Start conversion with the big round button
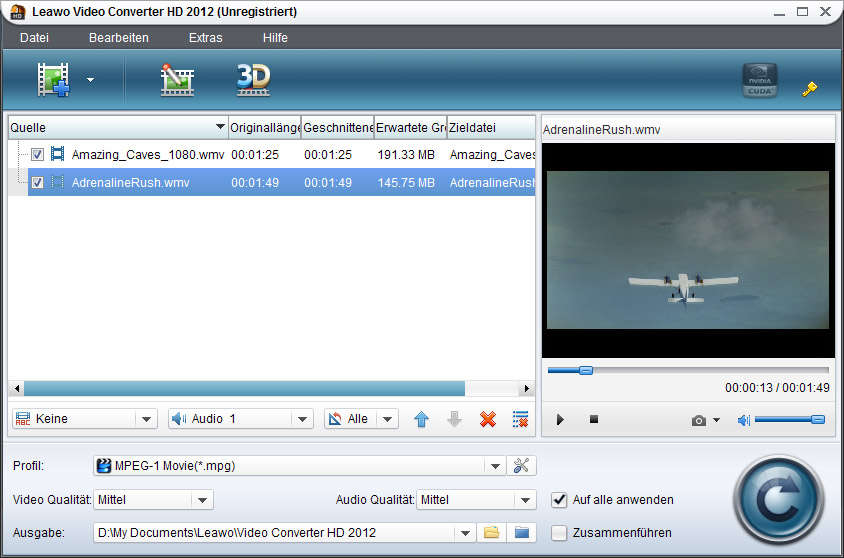This screenshot has width=844, height=558. coord(779,500)
